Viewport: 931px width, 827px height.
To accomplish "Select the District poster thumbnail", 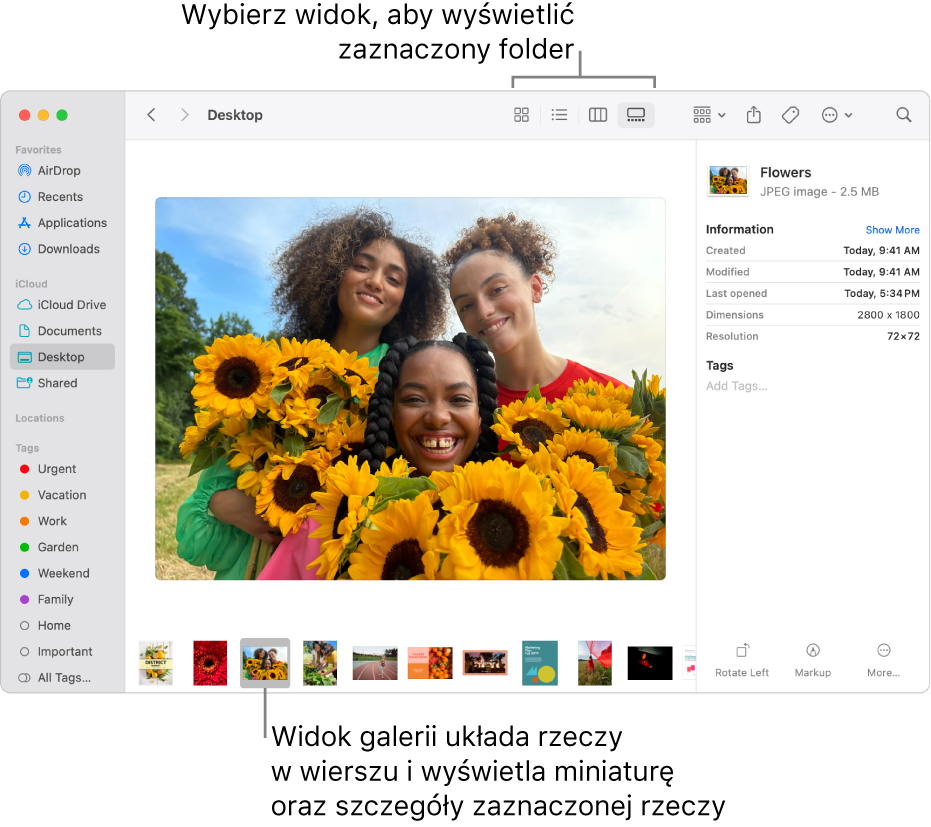I will (x=156, y=663).
